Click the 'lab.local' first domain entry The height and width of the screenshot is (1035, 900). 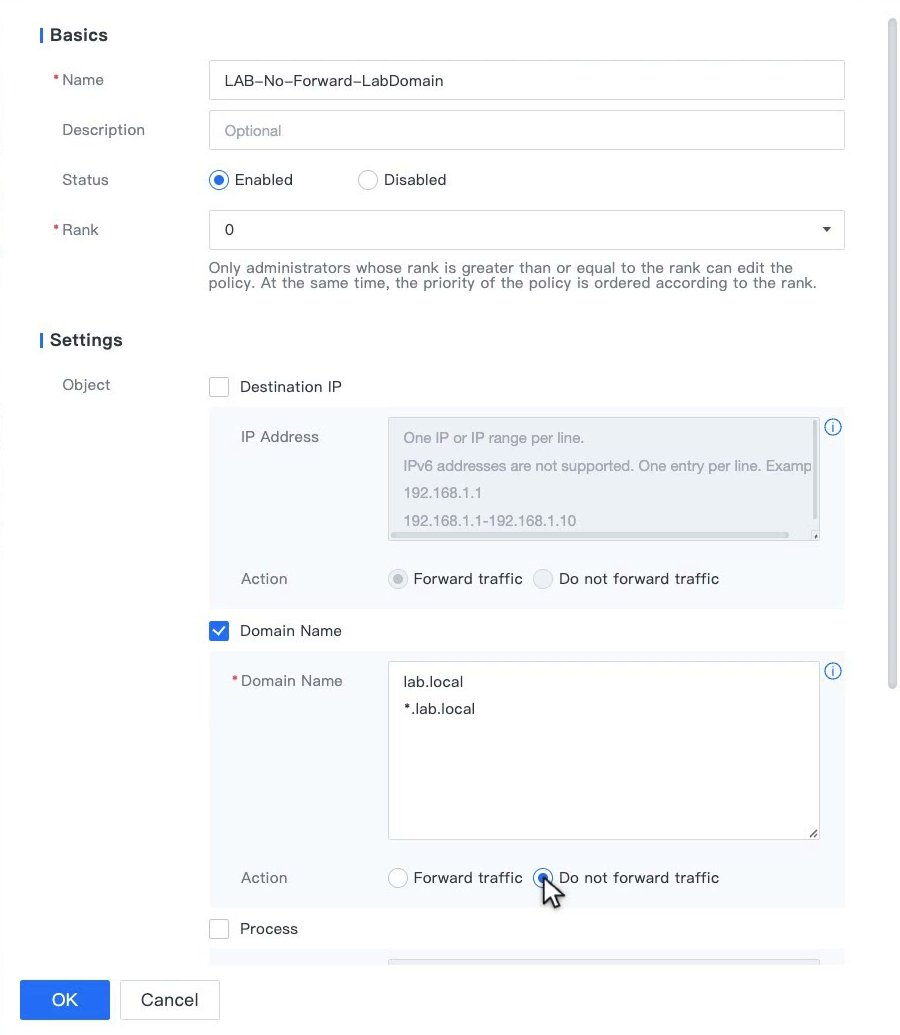click(x=433, y=682)
